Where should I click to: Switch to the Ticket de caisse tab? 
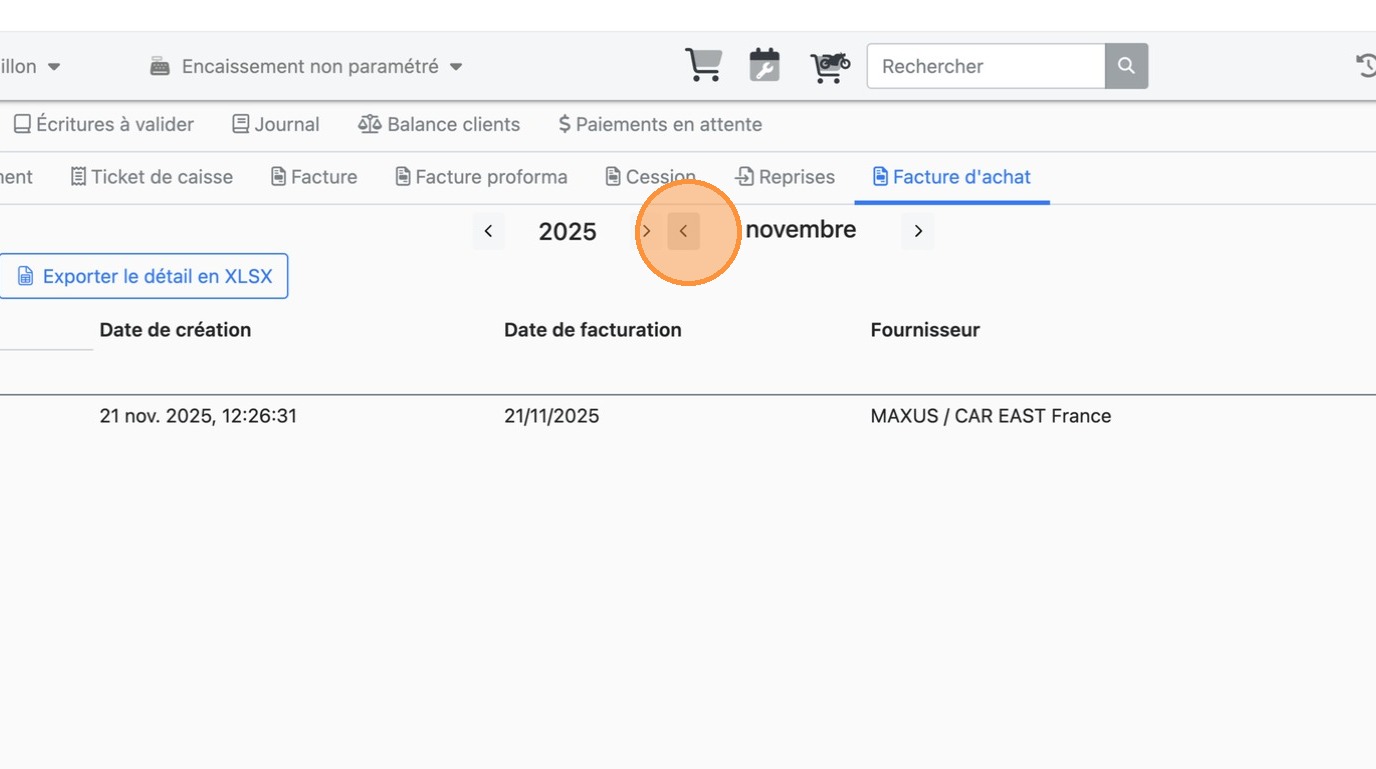coord(152,177)
